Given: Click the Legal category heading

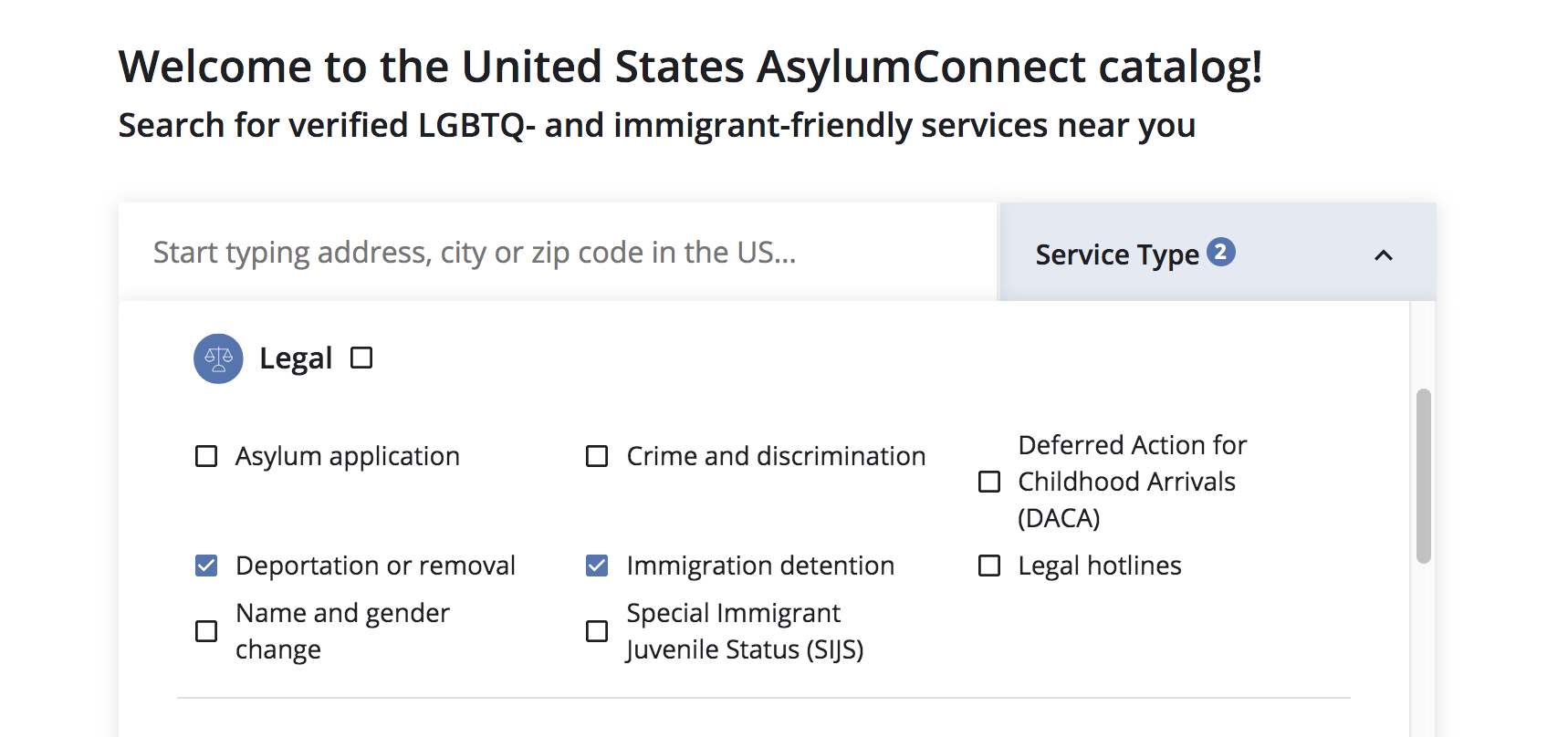Looking at the screenshot, I should pyautogui.click(x=296, y=358).
